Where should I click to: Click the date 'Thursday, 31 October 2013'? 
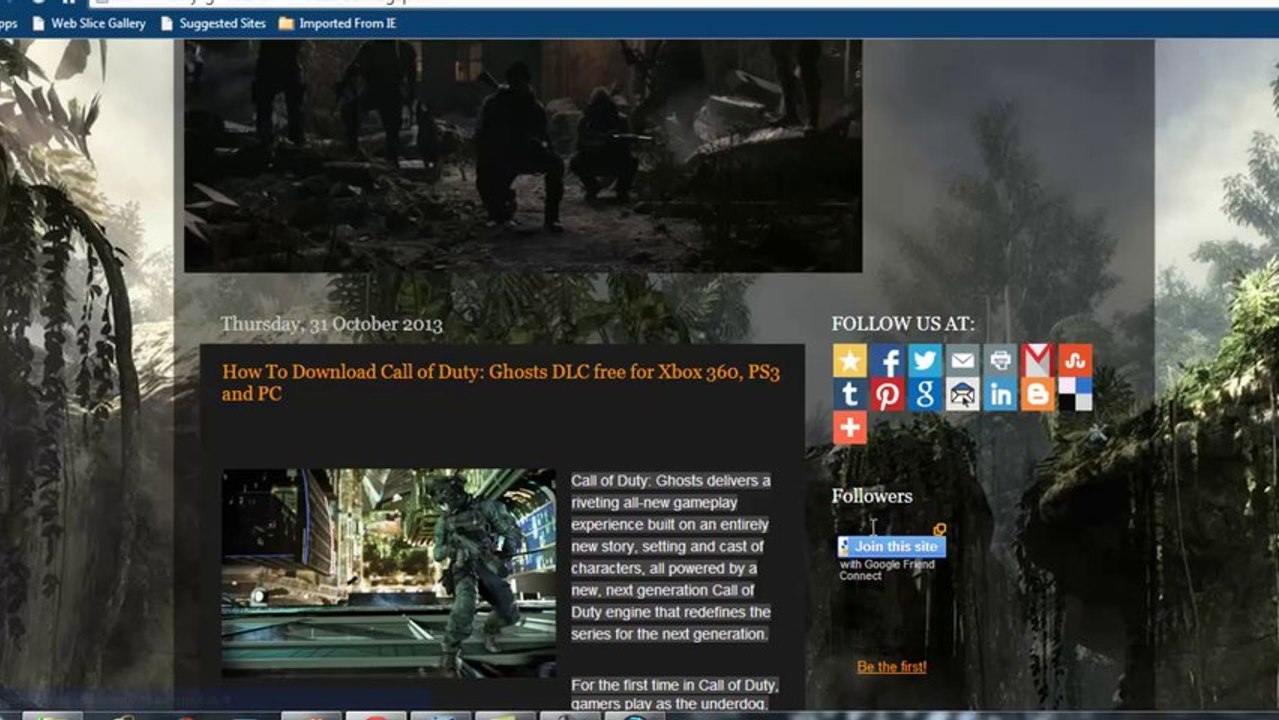pos(331,324)
